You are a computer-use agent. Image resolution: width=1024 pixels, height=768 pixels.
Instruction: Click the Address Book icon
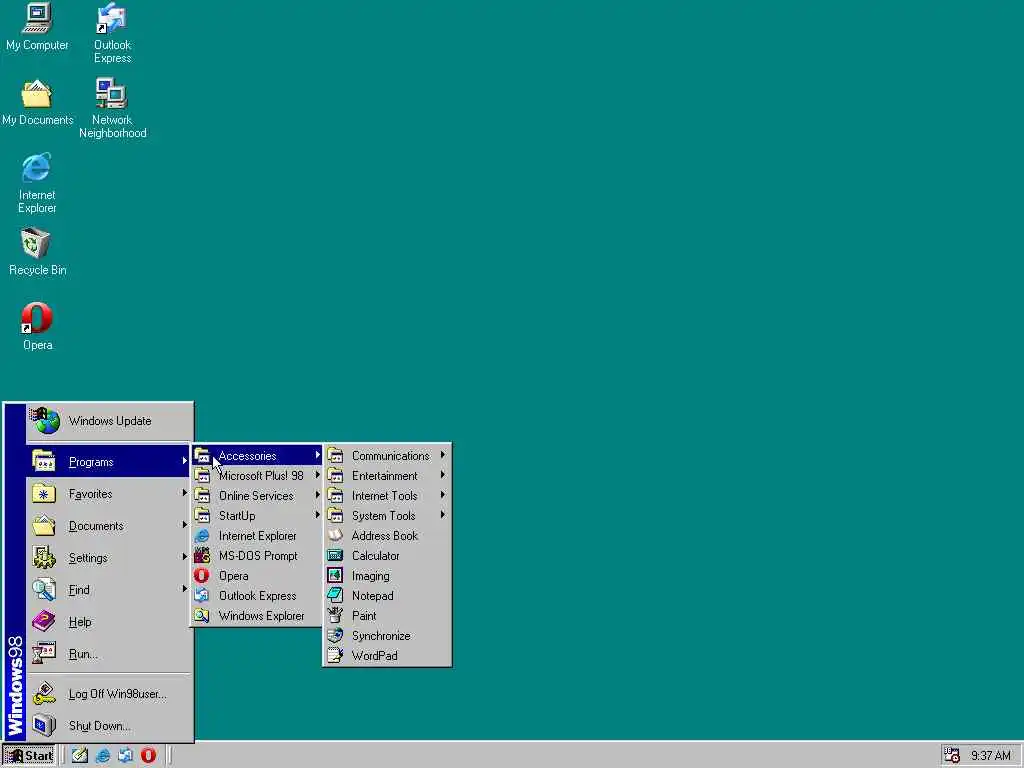tap(335, 536)
